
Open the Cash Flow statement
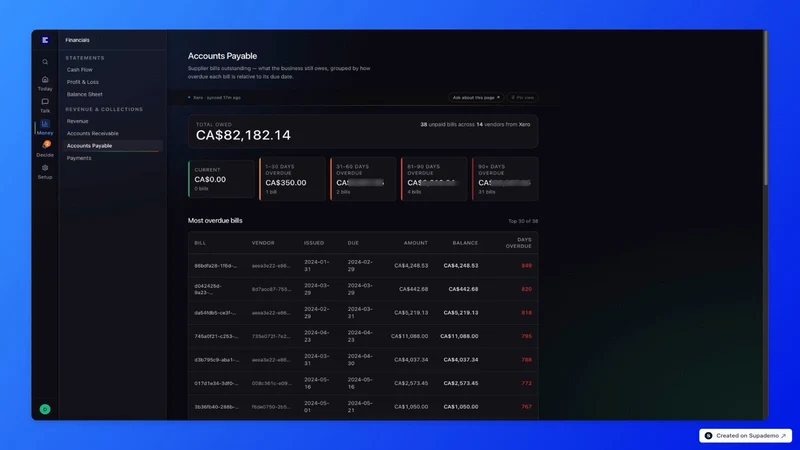(x=80, y=69)
